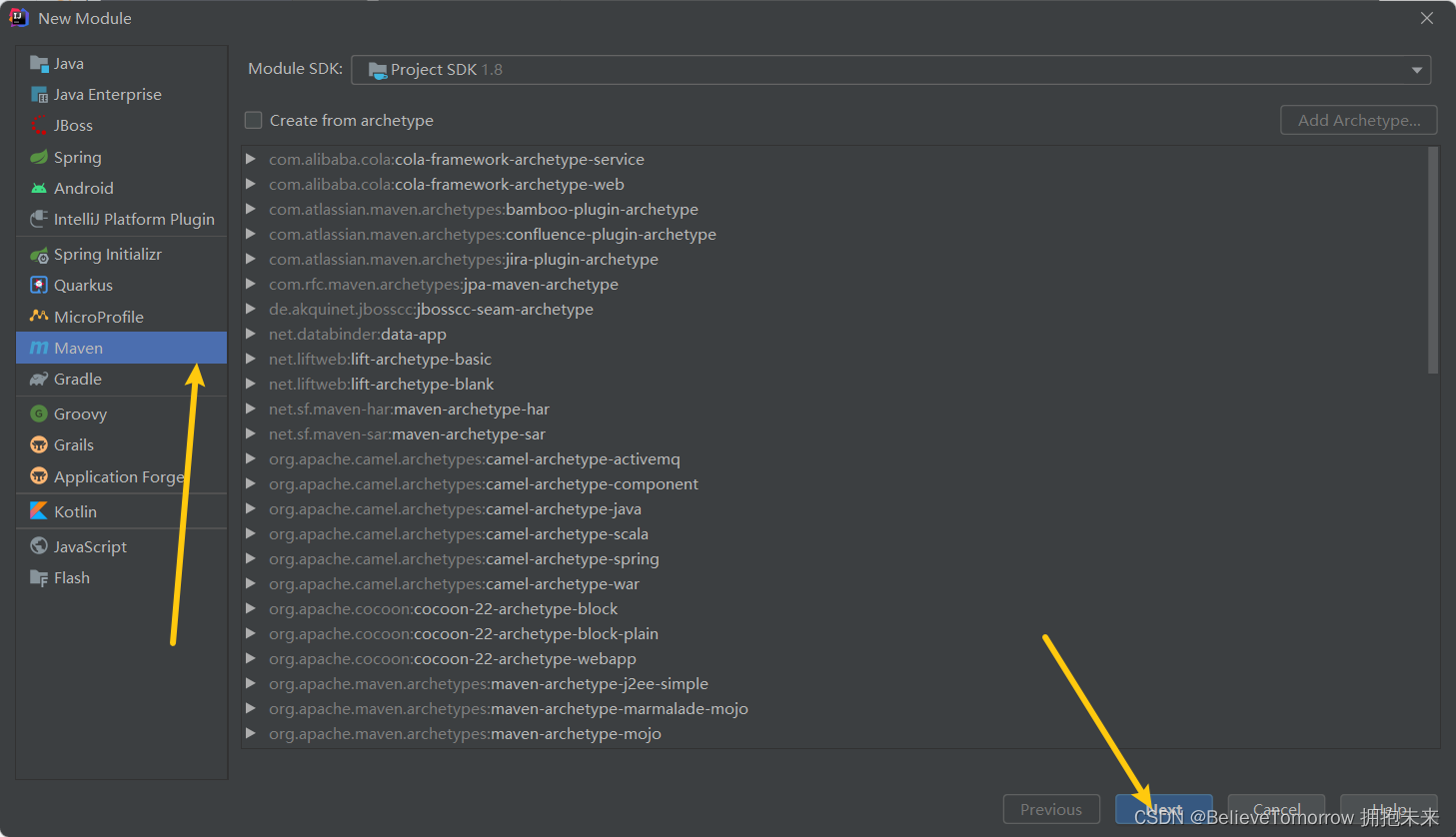Expand cola-framework-archetype-service node

point(251,159)
